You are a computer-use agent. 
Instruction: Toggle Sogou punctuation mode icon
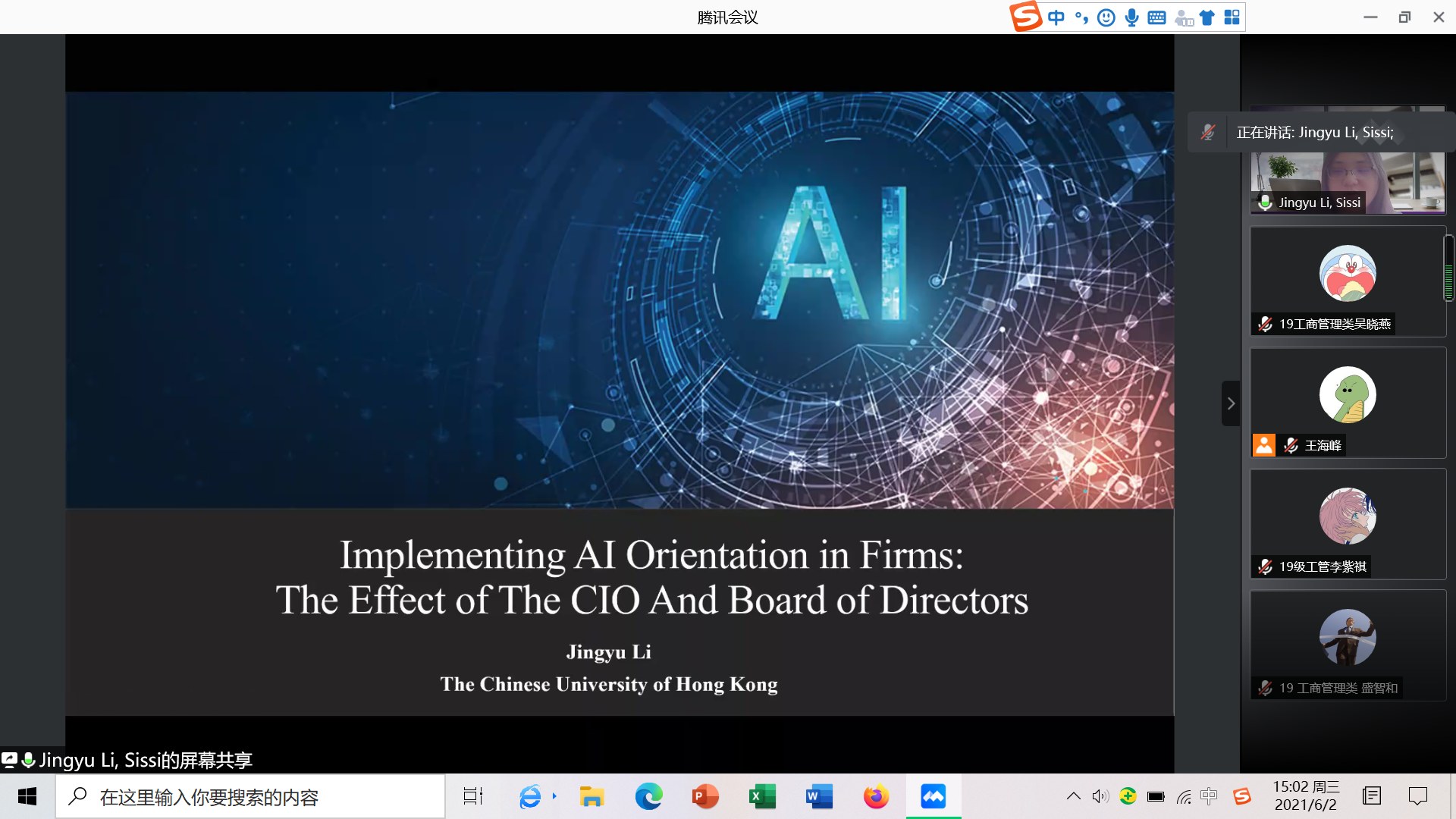(x=1081, y=17)
